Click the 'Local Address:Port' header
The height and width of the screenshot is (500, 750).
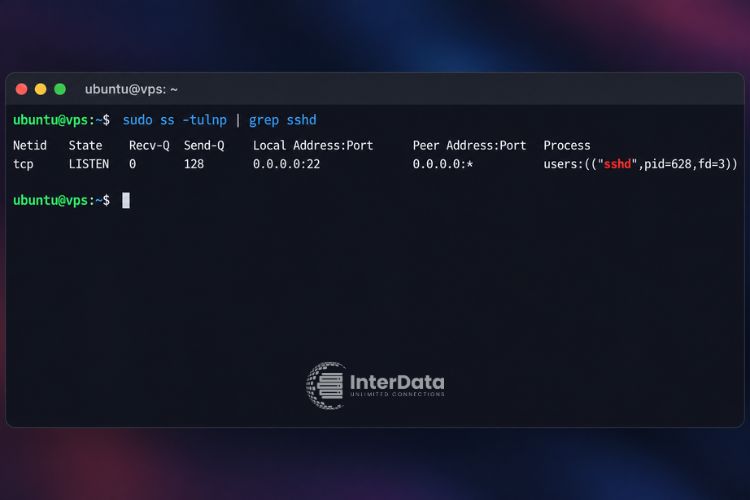[x=313, y=145]
